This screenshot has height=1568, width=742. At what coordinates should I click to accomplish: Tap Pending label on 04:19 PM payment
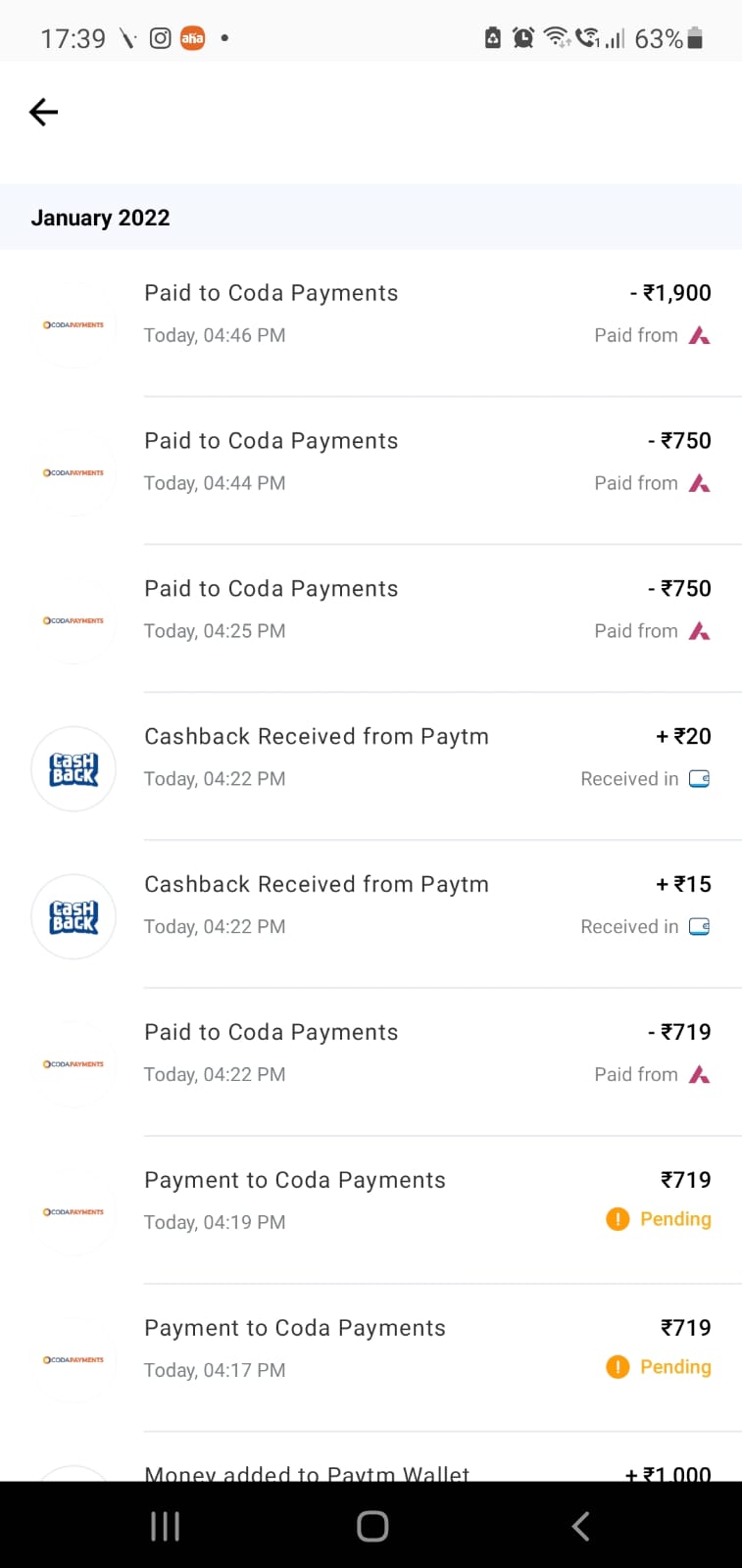(x=675, y=1219)
